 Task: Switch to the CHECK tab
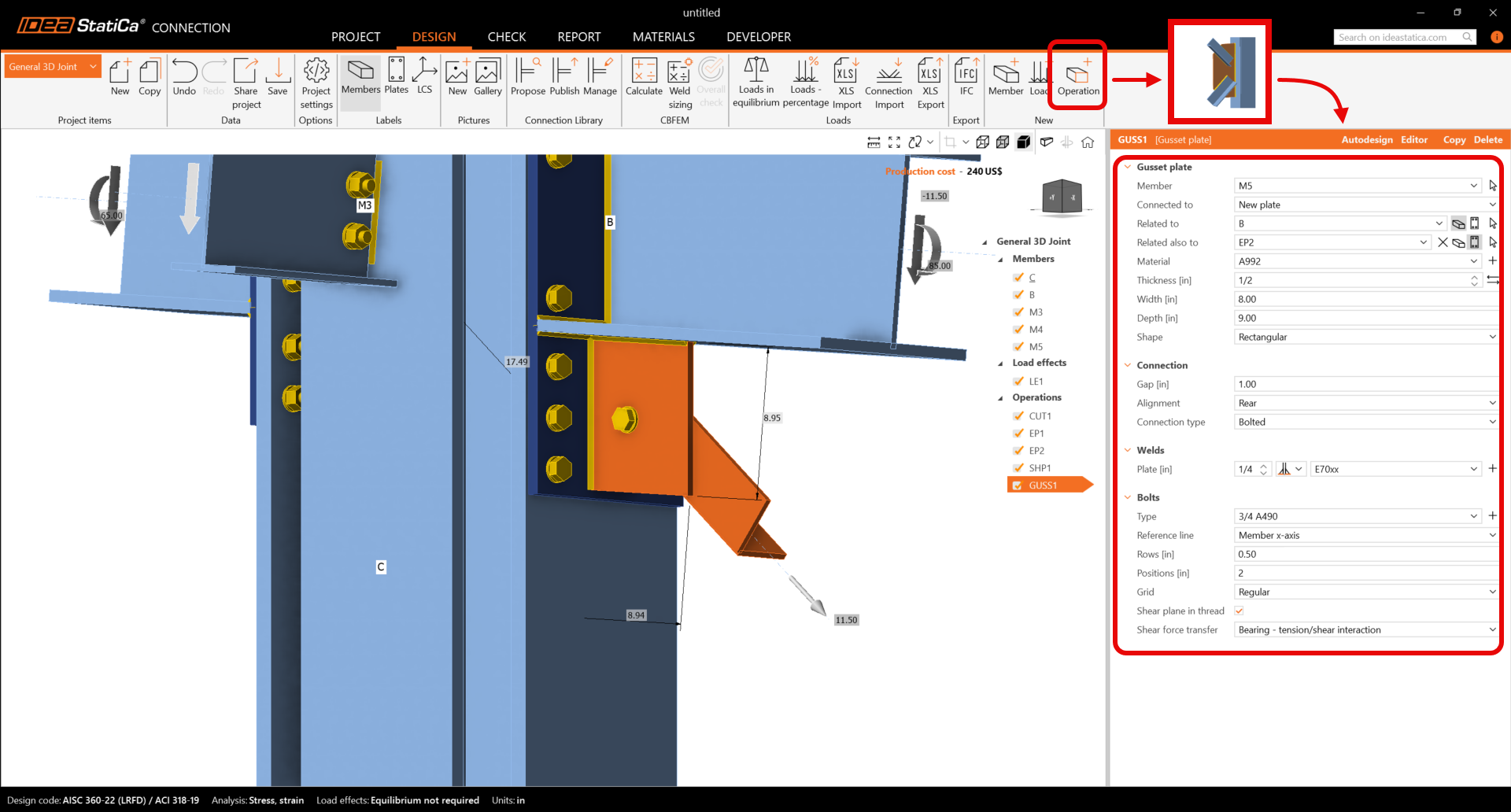click(506, 37)
